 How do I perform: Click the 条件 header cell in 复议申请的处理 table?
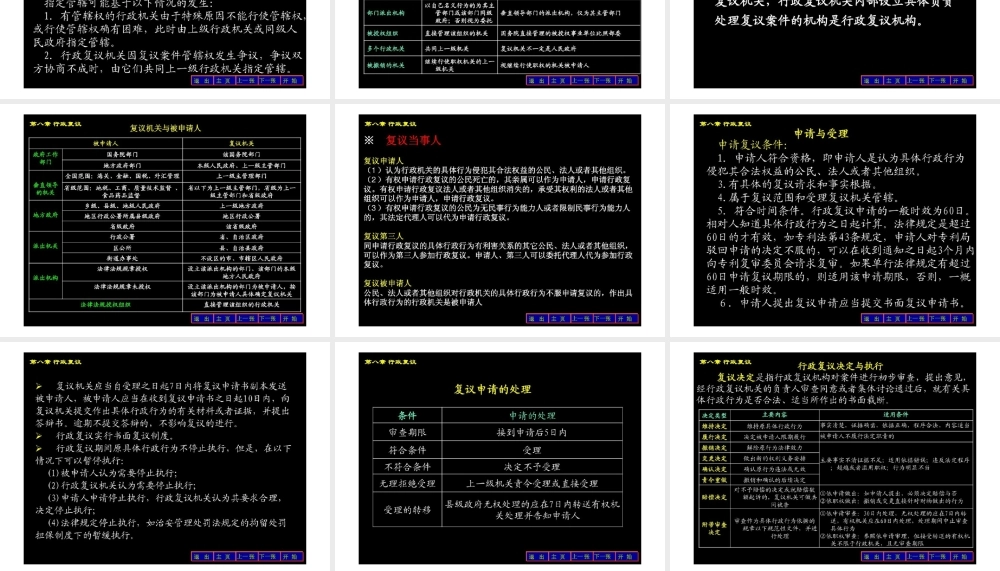(x=408, y=415)
